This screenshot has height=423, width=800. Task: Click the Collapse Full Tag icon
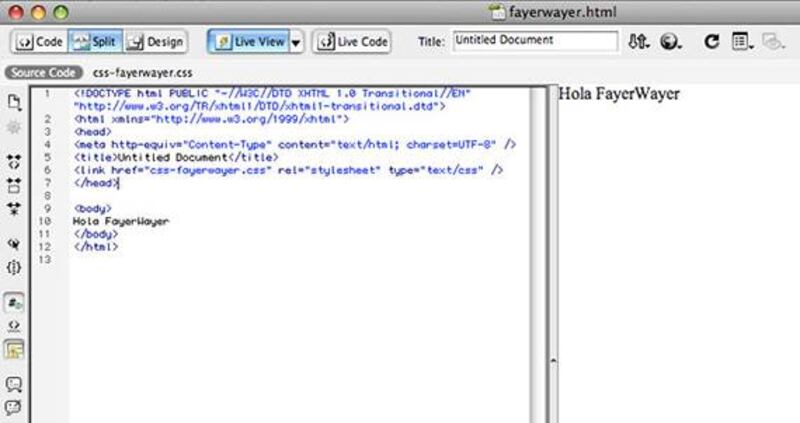14,160
